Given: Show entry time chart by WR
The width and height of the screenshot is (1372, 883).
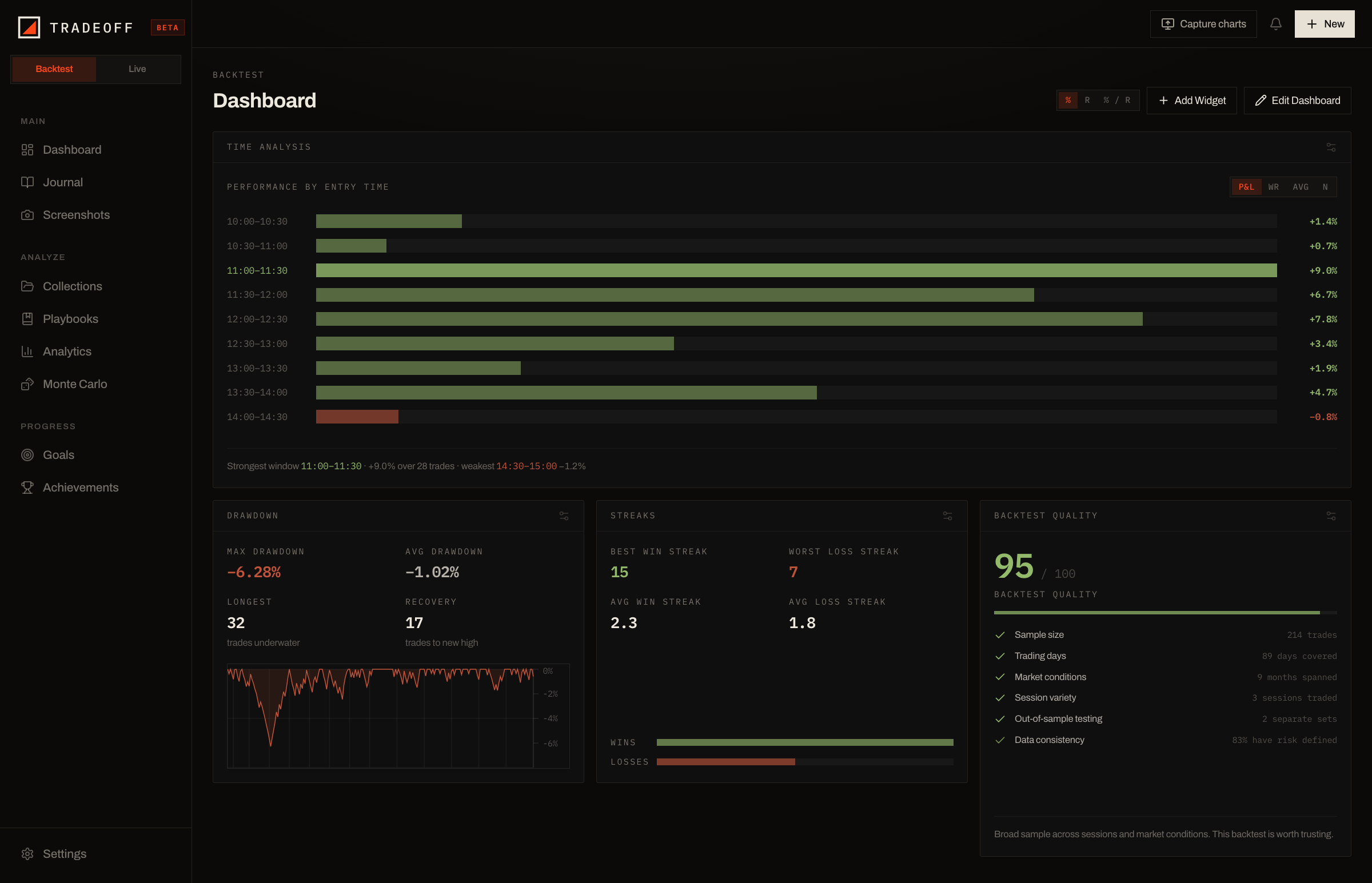Looking at the screenshot, I should pyautogui.click(x=1273, y=187).
